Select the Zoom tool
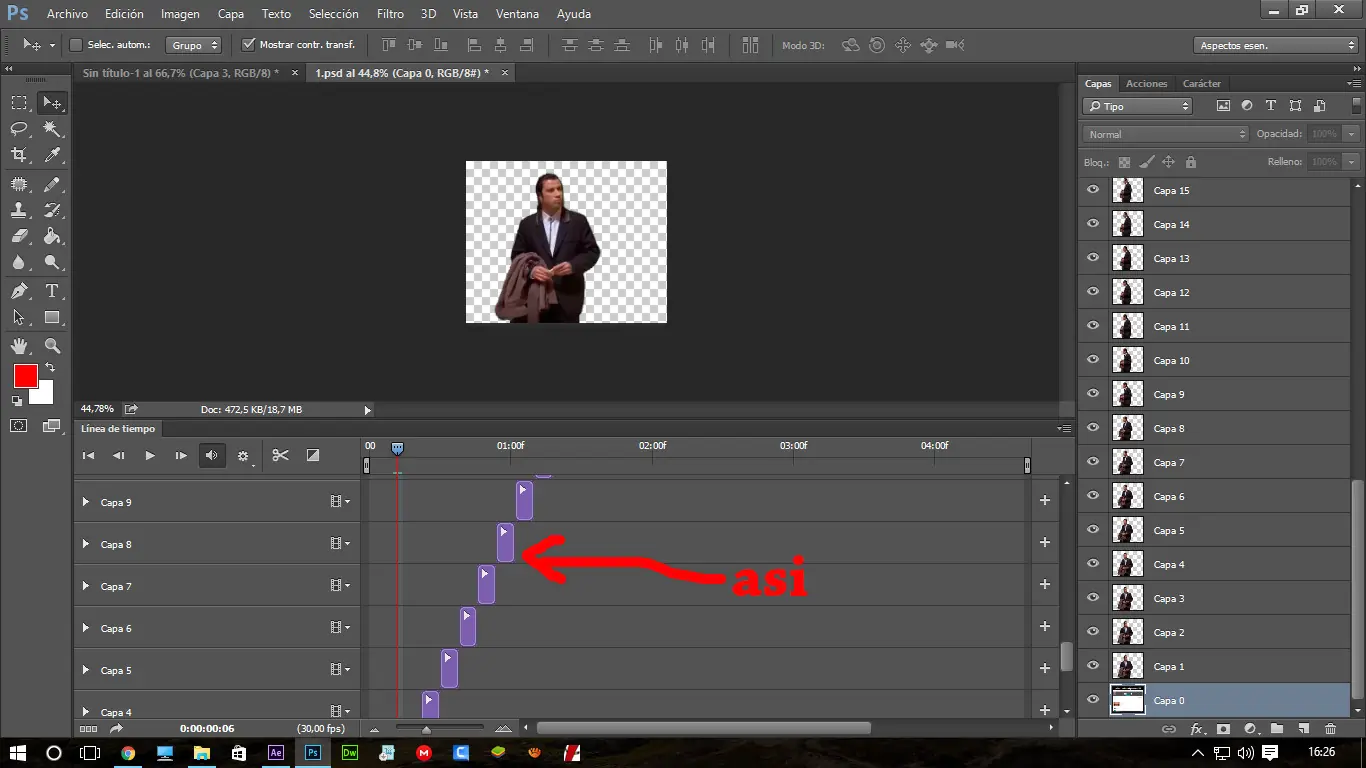The image size is (1366, 768). (x=52, y=346)
